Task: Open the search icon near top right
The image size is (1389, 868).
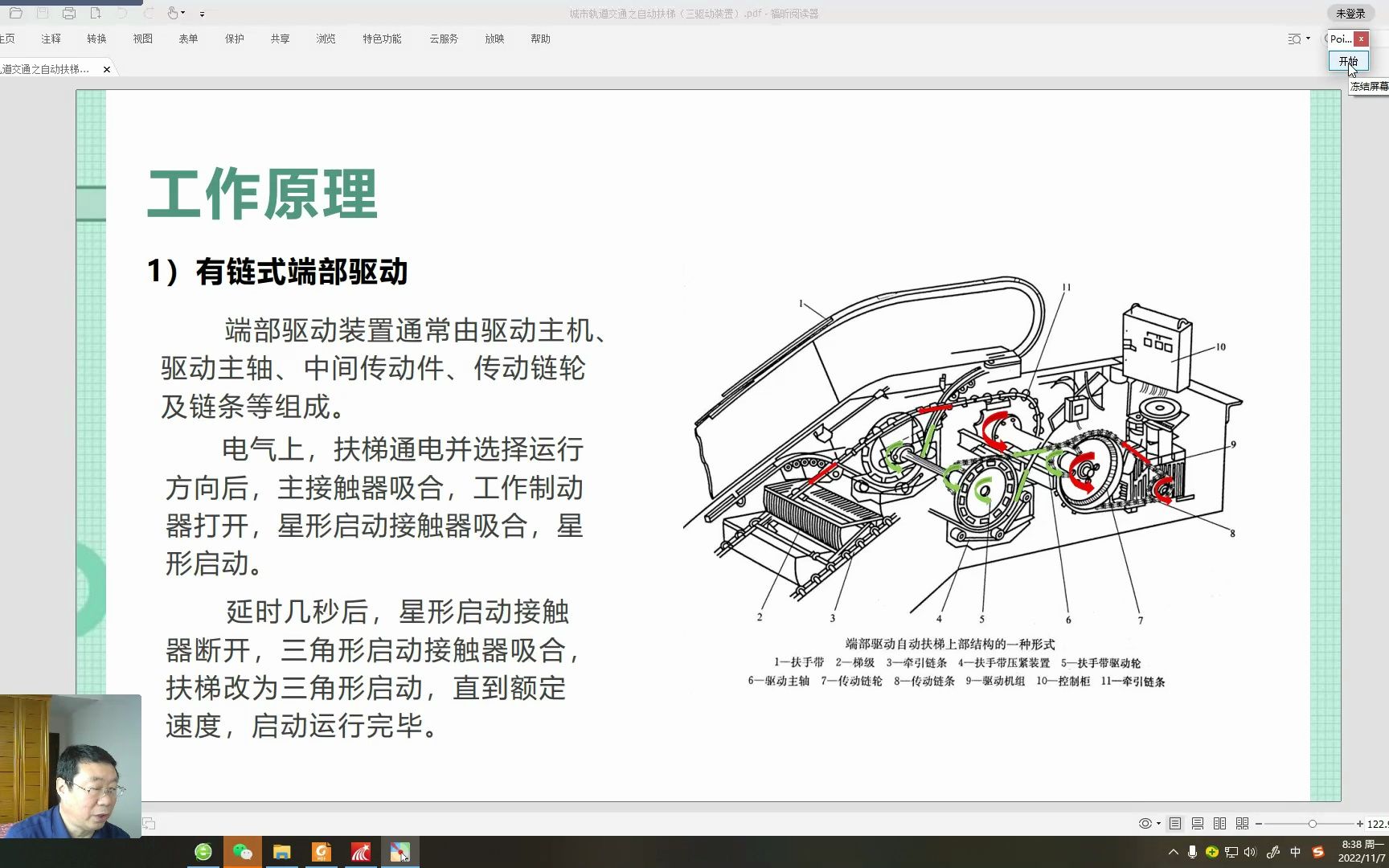Action: click(x=1292, y=39)
